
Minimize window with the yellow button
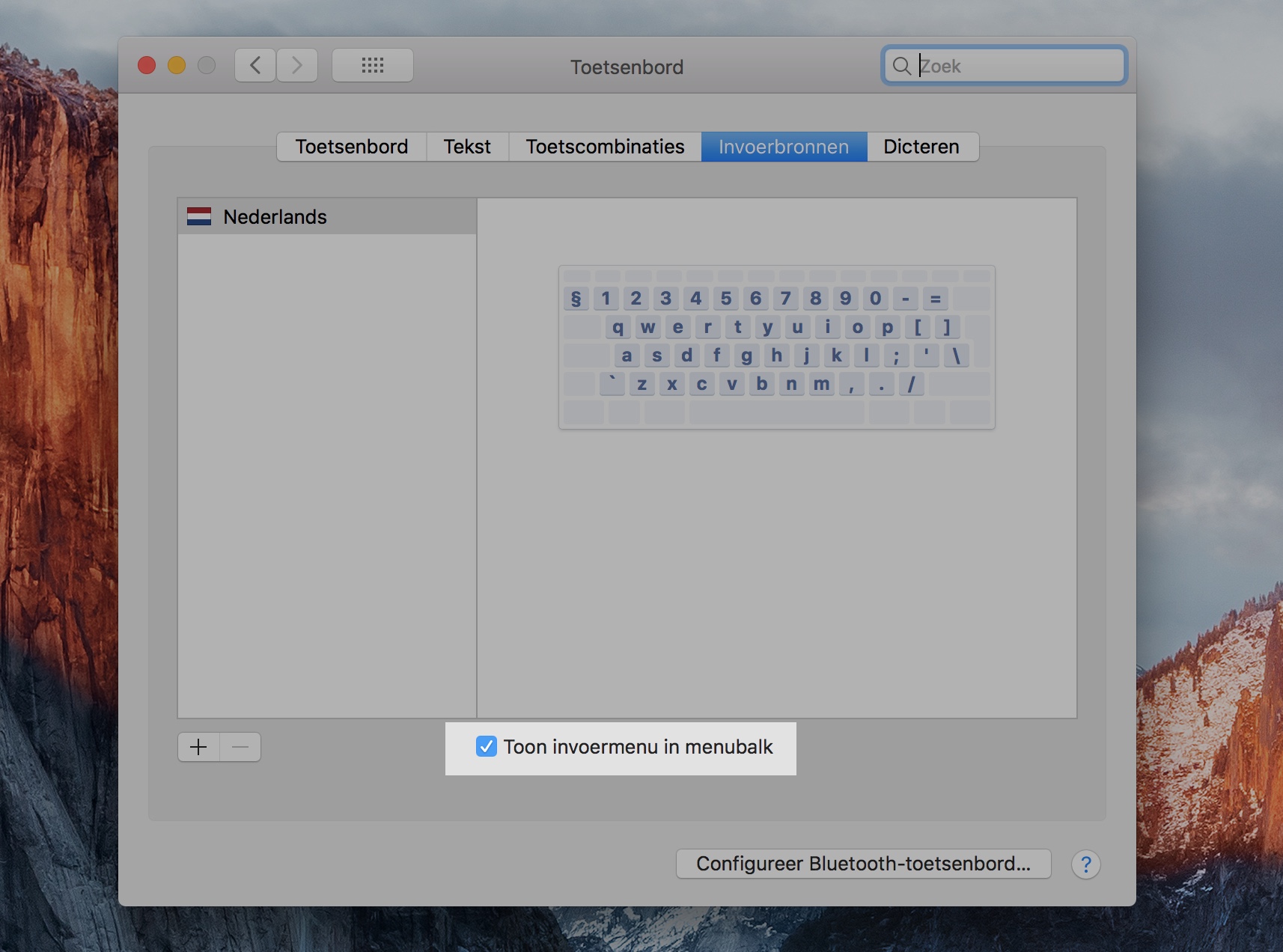[x=177, y=66]
